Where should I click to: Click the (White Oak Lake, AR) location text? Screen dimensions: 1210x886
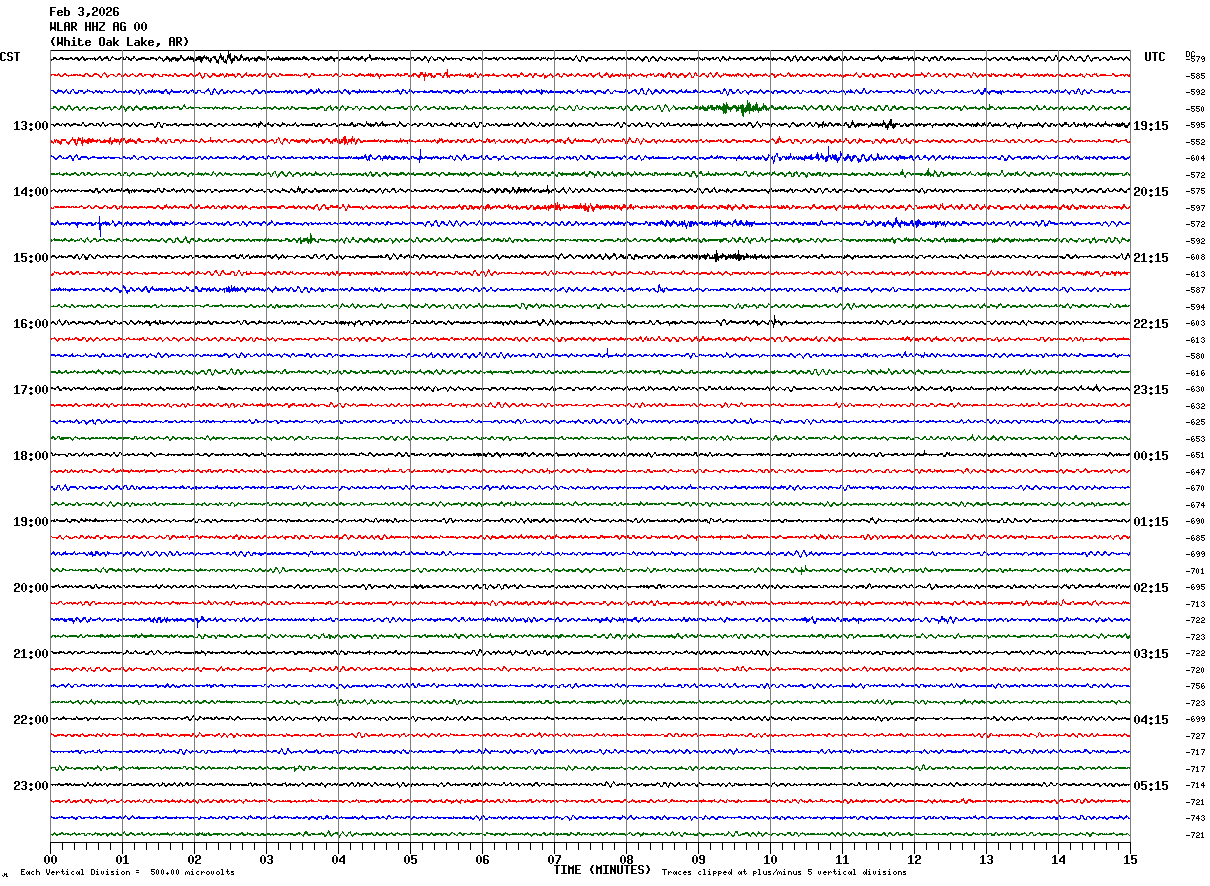(119, 42)
